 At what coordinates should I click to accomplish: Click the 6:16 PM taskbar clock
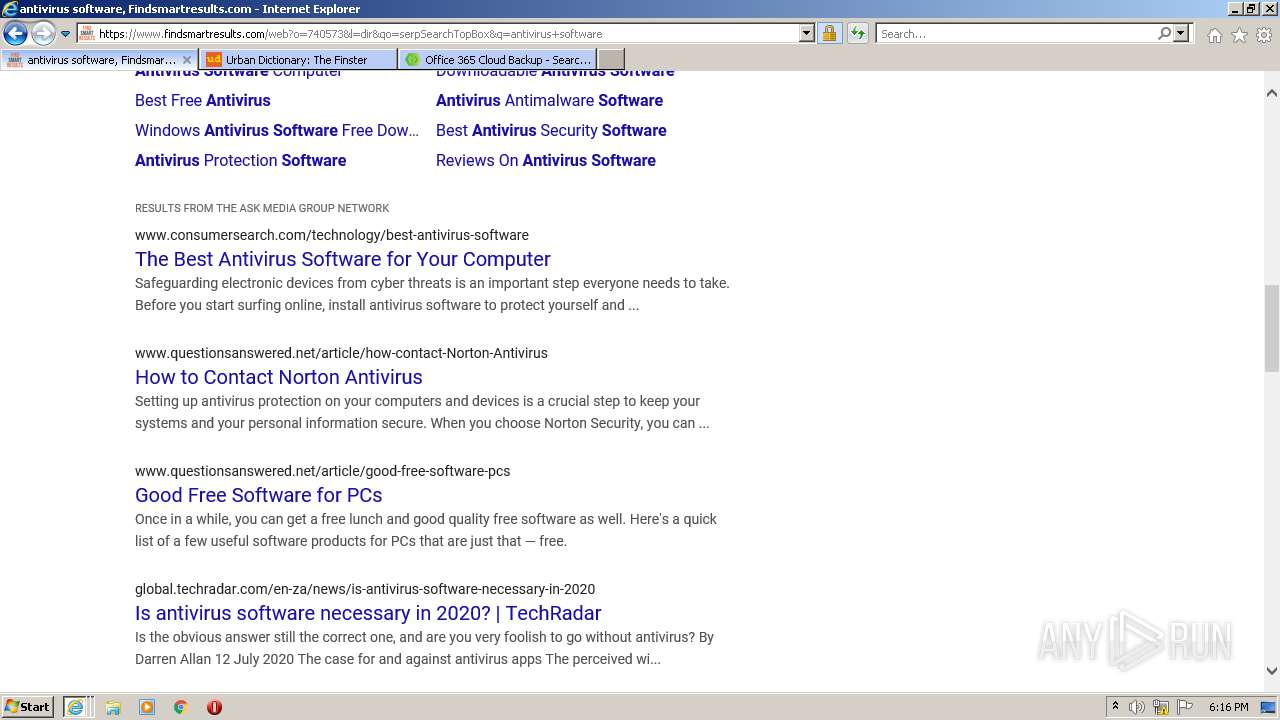[x=1228, y=707]
